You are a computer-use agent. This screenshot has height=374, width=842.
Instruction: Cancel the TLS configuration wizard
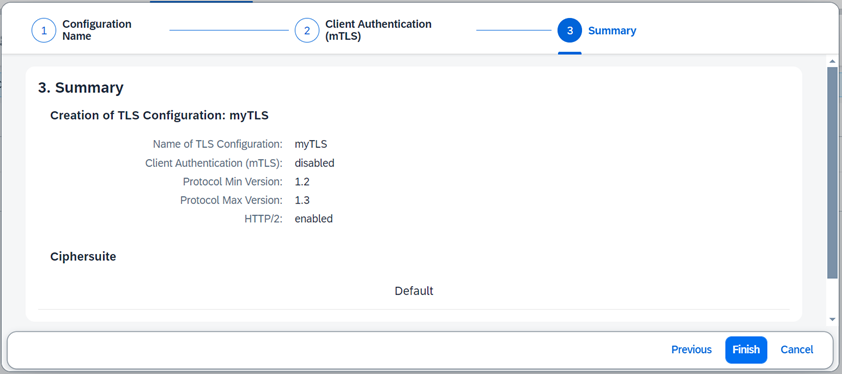pyautogui.click(x=797, y=350)
